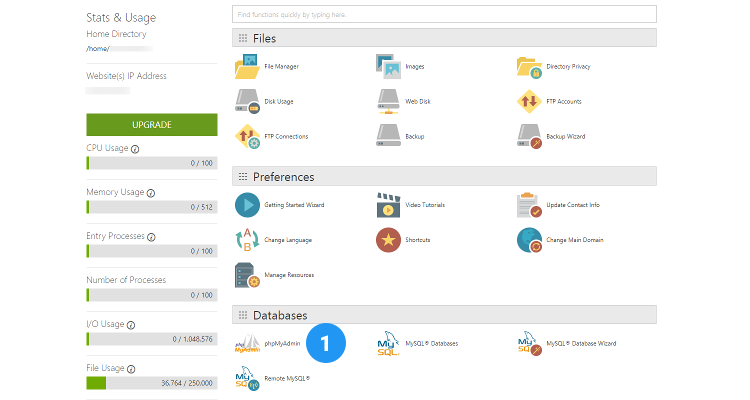Click the Disk Usage text link
This screenshot has height=400, width=750.
click(x=279, y=101)
